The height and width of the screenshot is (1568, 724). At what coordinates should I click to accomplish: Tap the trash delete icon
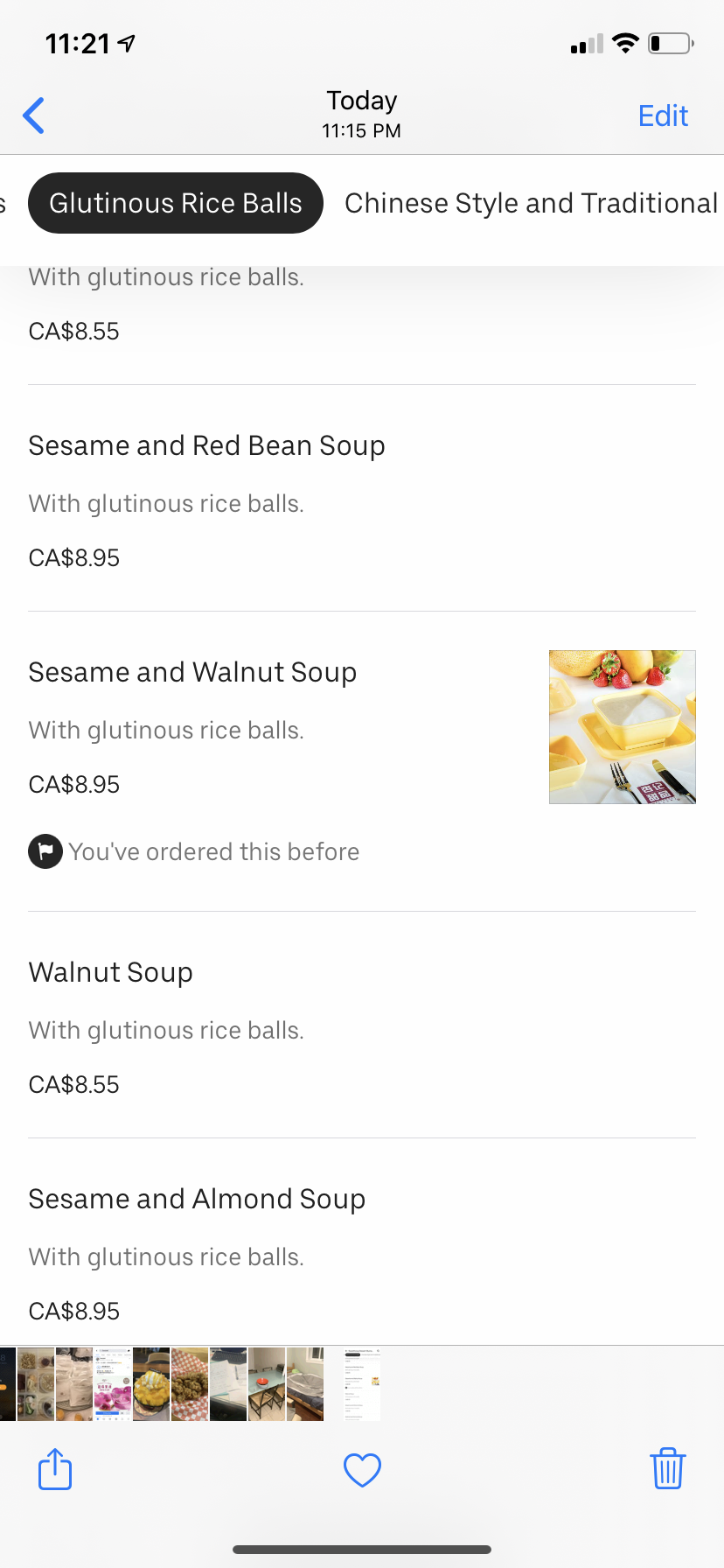[x=667, y=1469]
